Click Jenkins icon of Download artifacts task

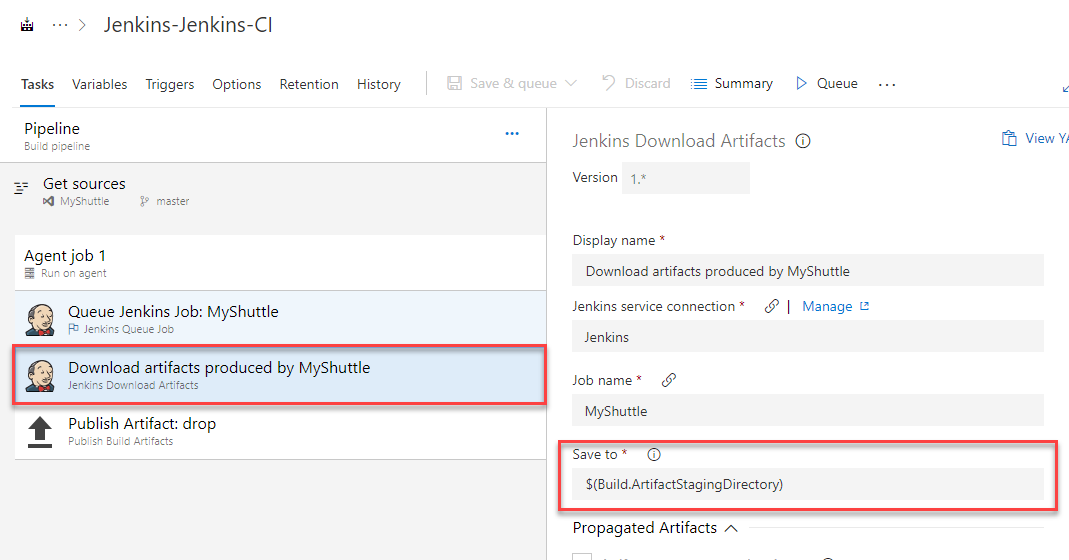(x=40, y=376)
